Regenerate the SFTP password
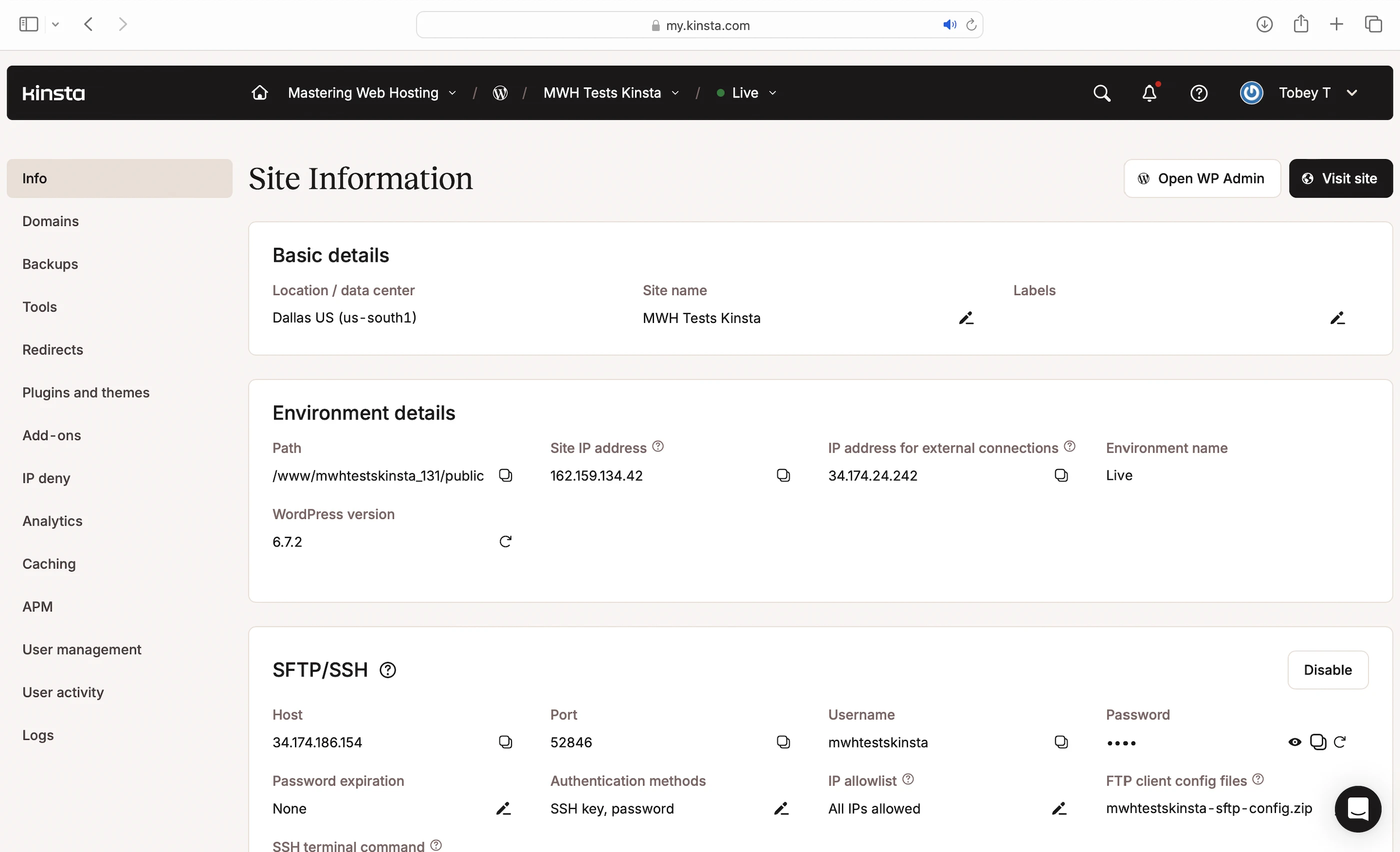Viewport: 1400px width, 852px height. click(x=1340, y=742)
